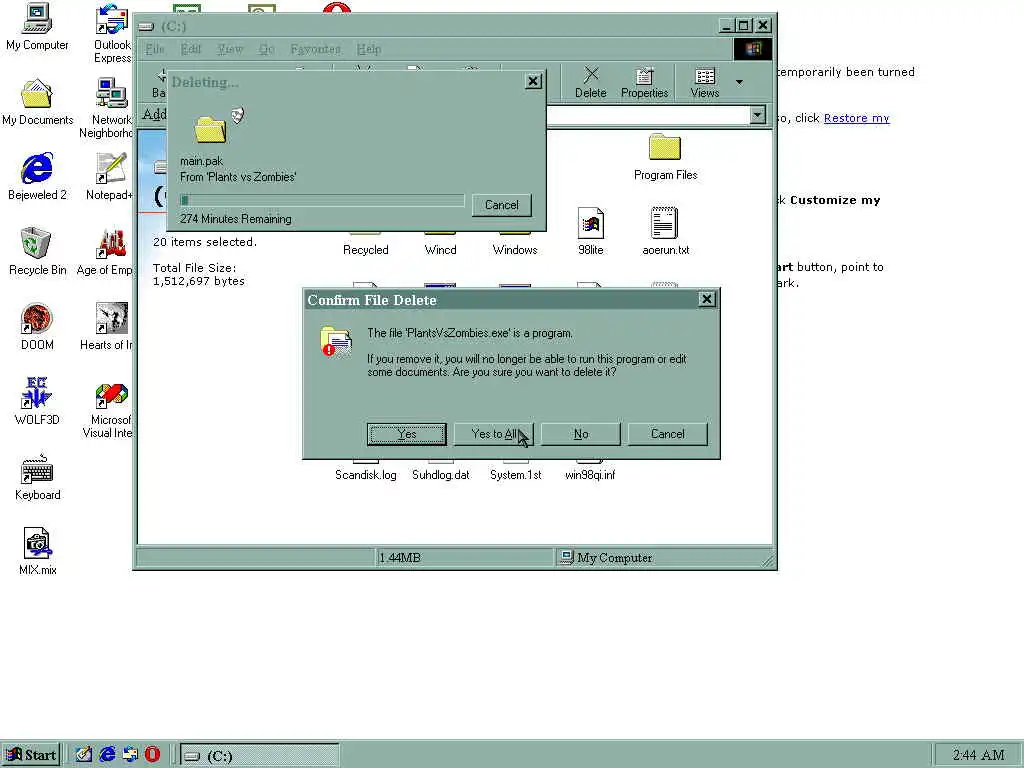Expand the Views dropdown arrow

[x=739, y=82]
